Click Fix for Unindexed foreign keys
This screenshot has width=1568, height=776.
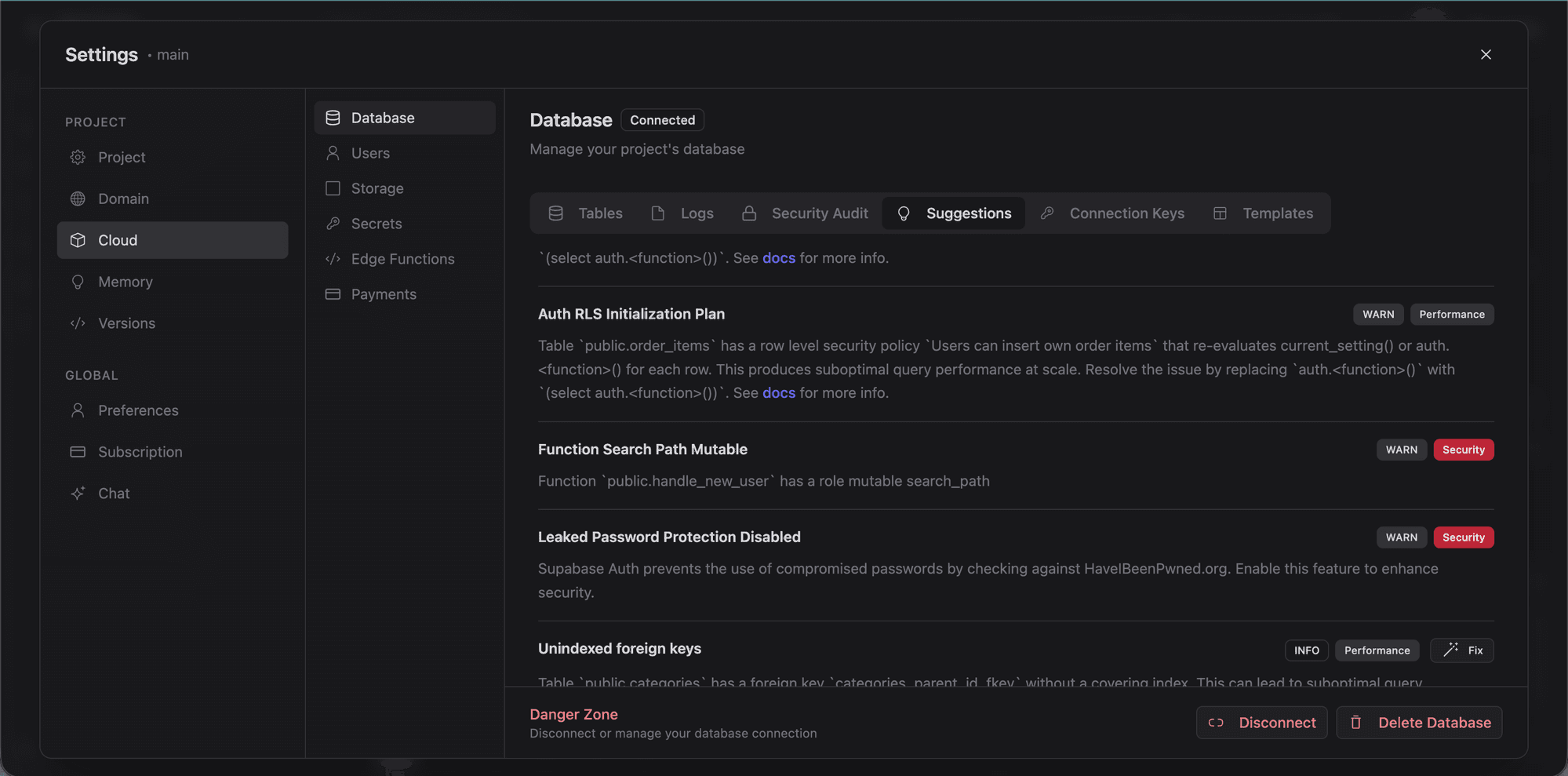[1462, 650]
